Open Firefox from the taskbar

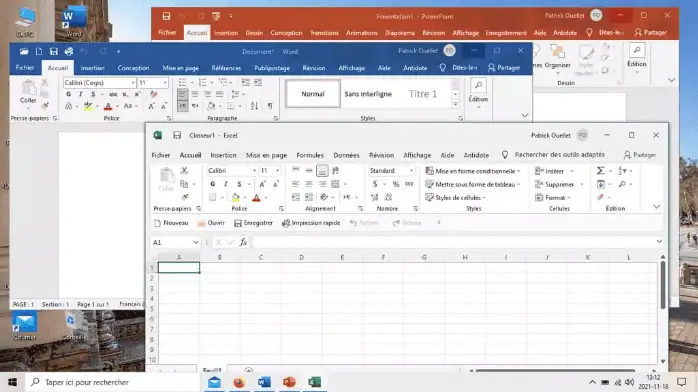pos(239,382)
